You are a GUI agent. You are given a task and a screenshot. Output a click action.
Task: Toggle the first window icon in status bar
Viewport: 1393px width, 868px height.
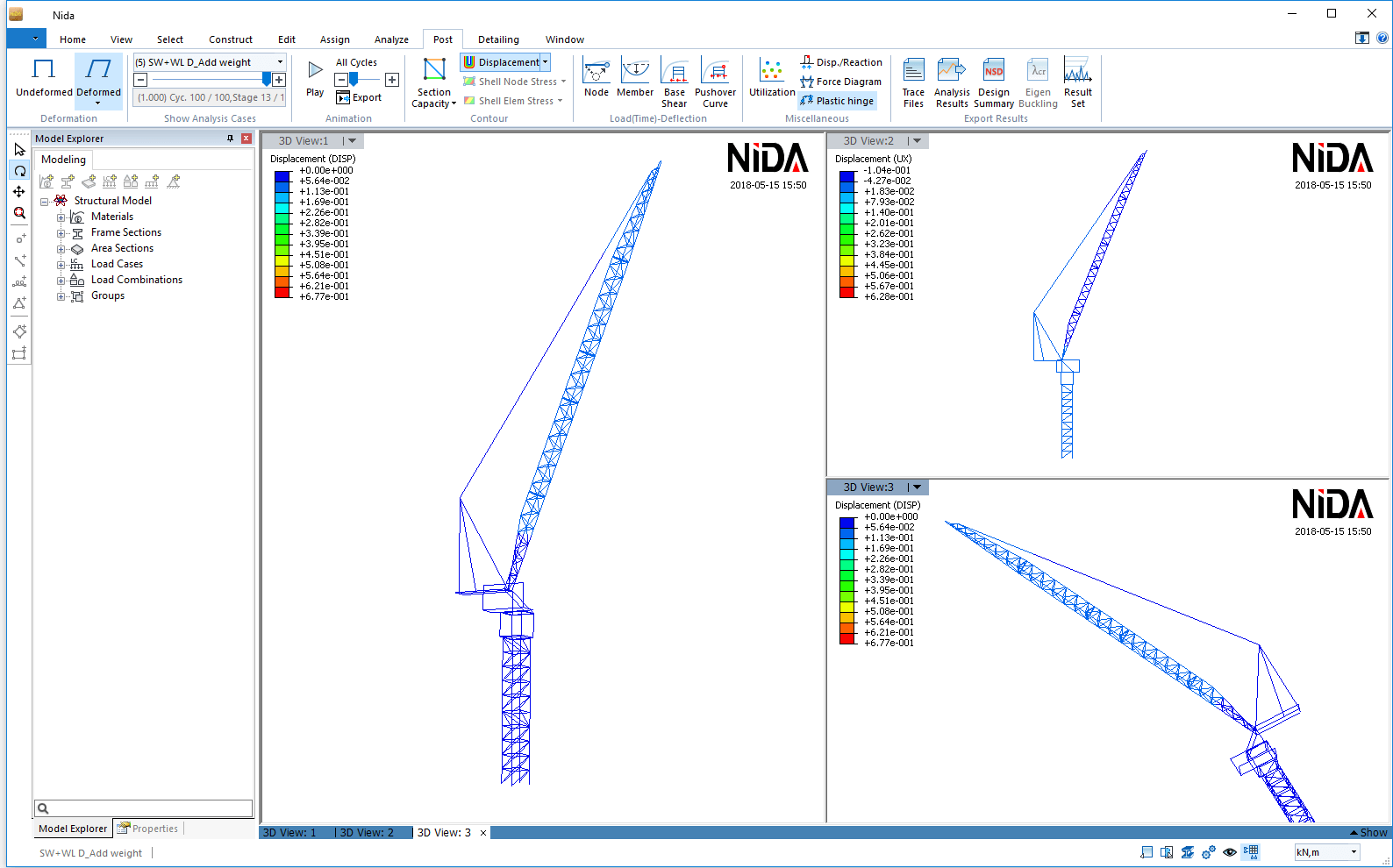pyautogui.click(x=1146, y=852)
